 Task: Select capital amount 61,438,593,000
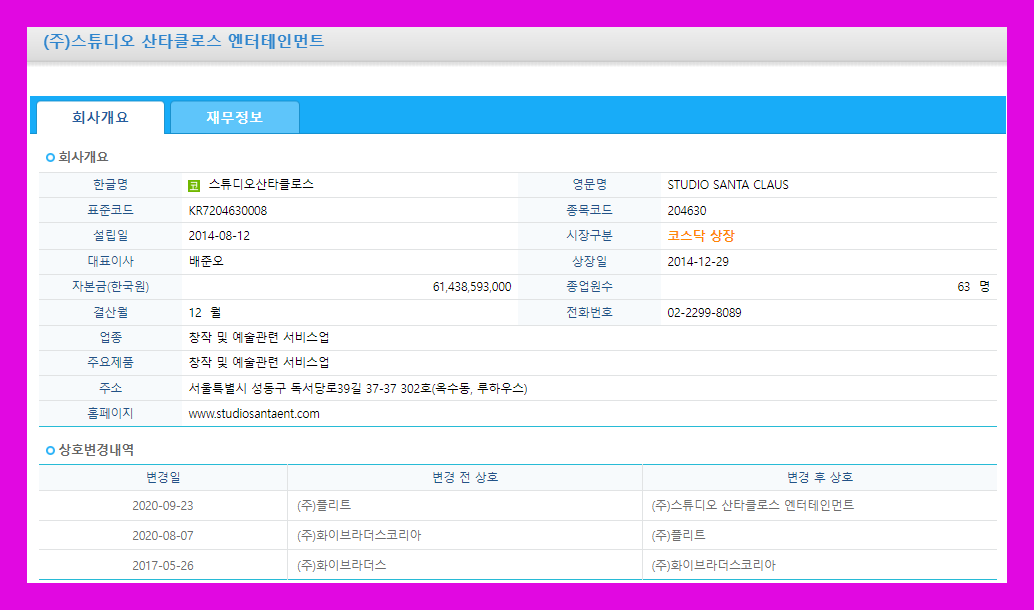pos(471,286)
